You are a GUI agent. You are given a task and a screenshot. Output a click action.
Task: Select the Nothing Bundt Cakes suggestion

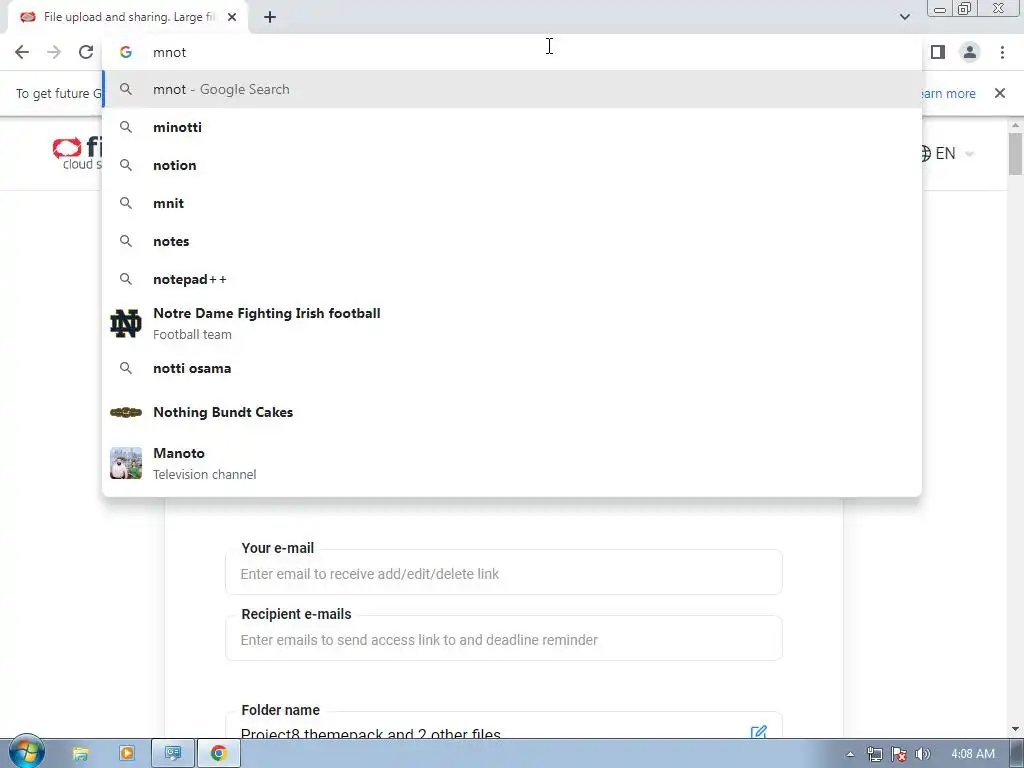pyautogui.click(x=512, y=412)
